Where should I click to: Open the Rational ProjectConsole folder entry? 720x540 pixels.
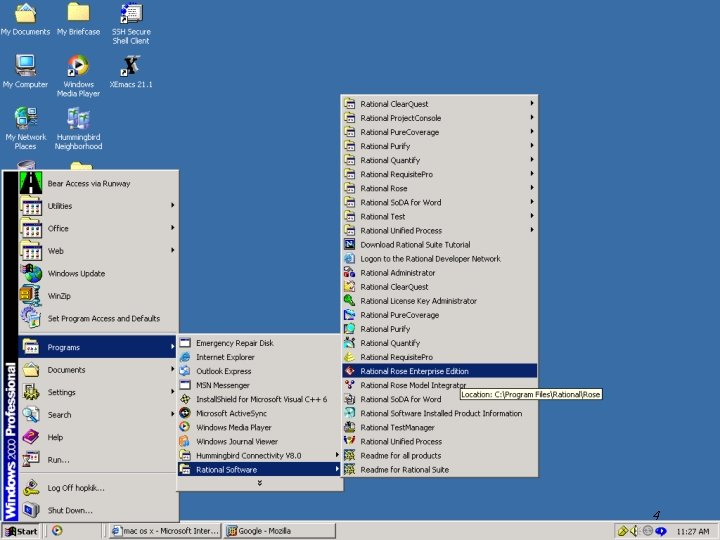click(x=439, y=118)
